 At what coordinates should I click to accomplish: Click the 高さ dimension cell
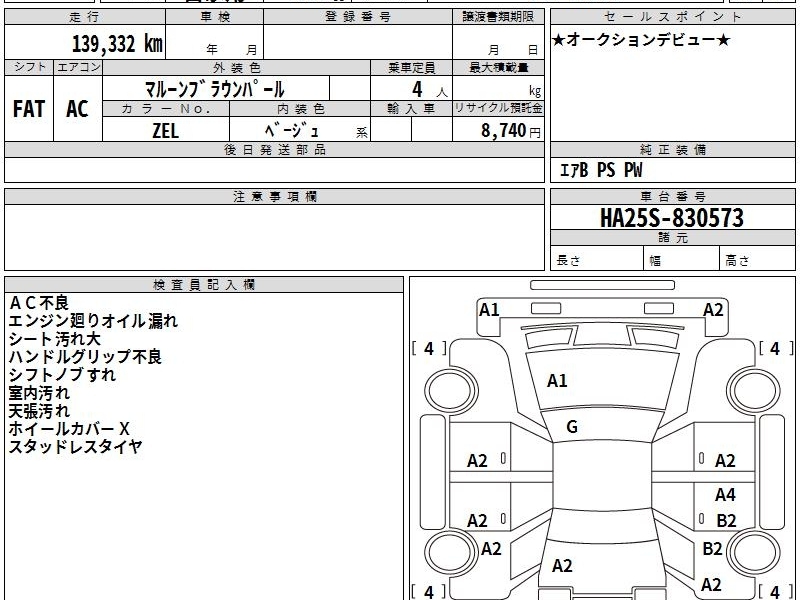tap(758, 260)
